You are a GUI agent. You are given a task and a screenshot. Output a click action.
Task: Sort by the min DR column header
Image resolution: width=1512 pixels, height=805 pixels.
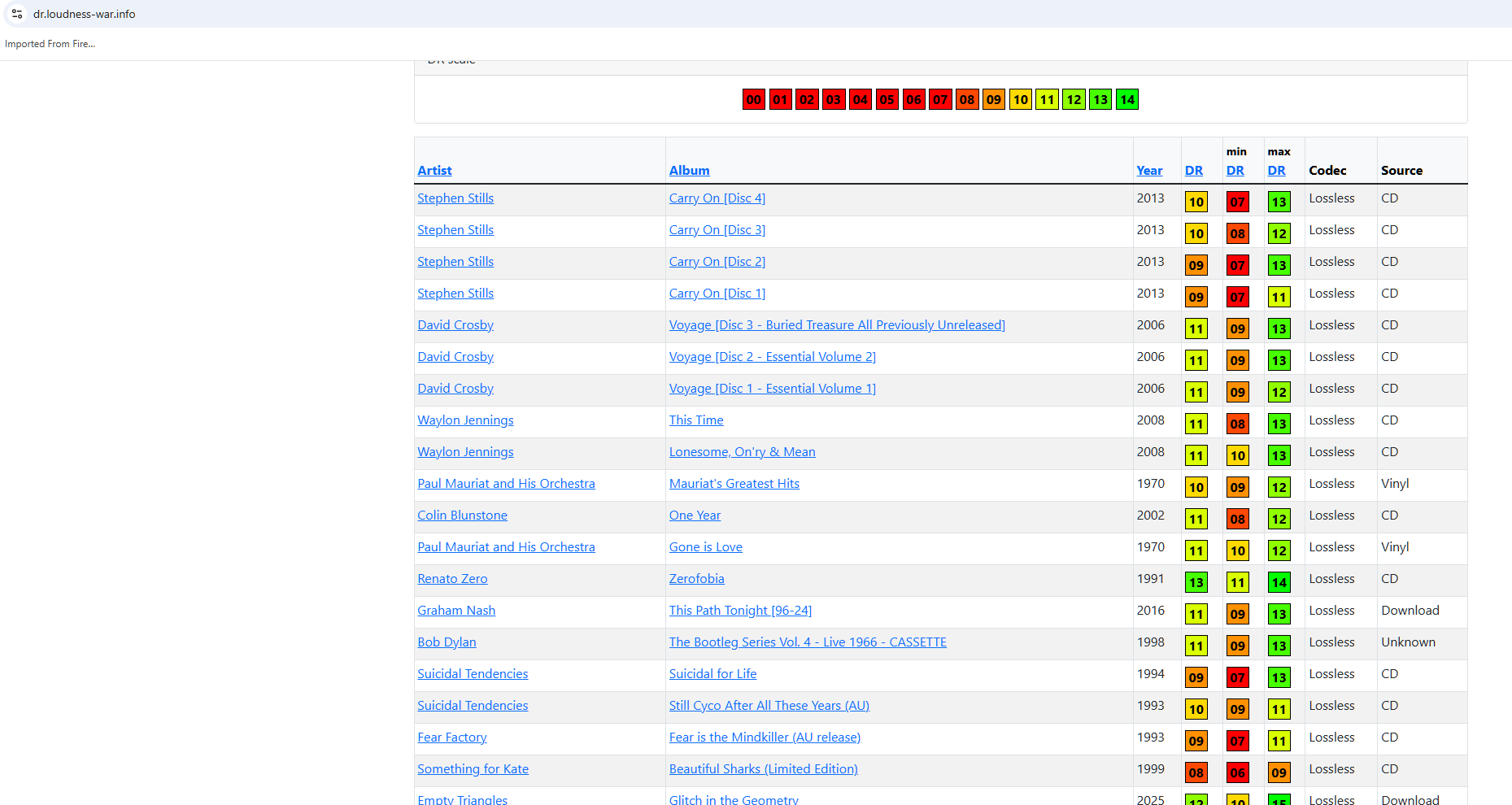tap(1235, 171)
